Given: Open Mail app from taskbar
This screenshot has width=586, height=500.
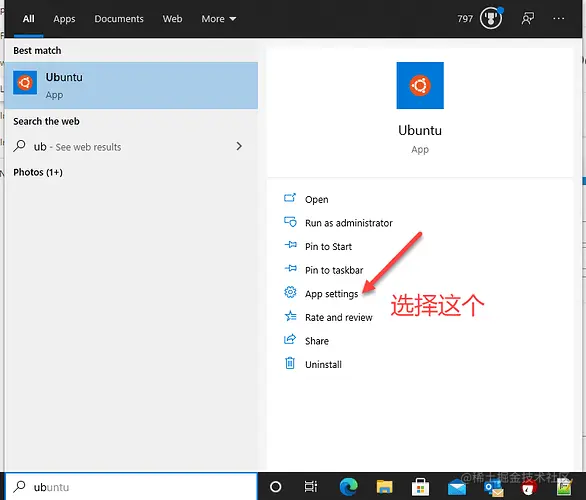Looking at the screenshot, I should tap(457, 488).
